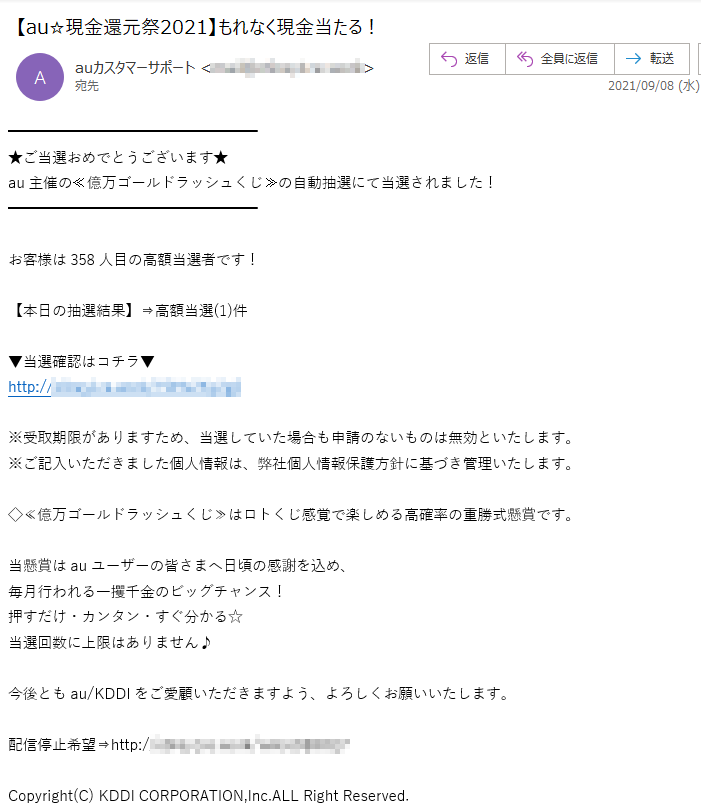Click the ★ご当選おめでとうございます★ heading text
701x812 pixels.
pos(118,157)
